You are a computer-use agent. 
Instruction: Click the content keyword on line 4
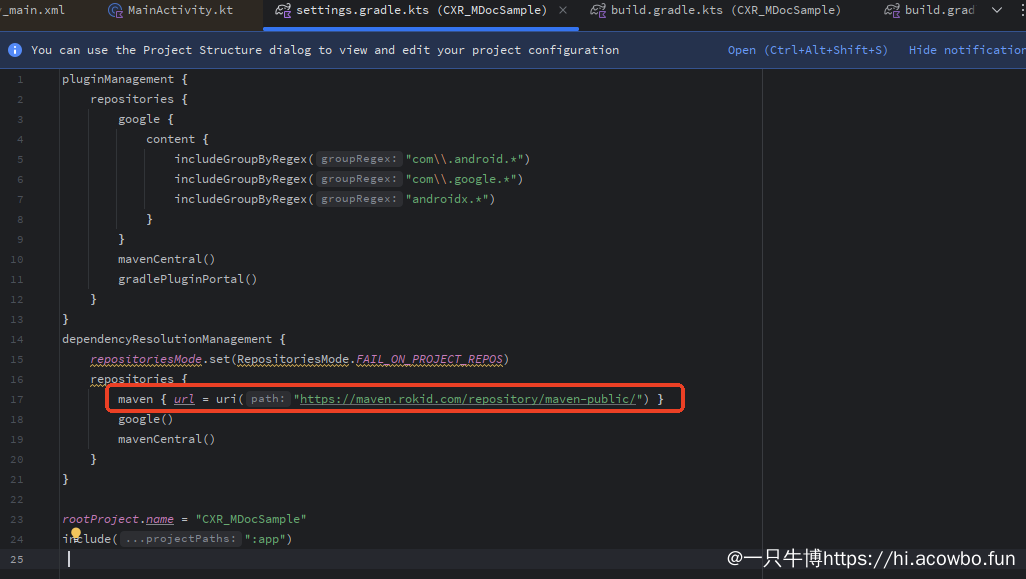point(170,139)
